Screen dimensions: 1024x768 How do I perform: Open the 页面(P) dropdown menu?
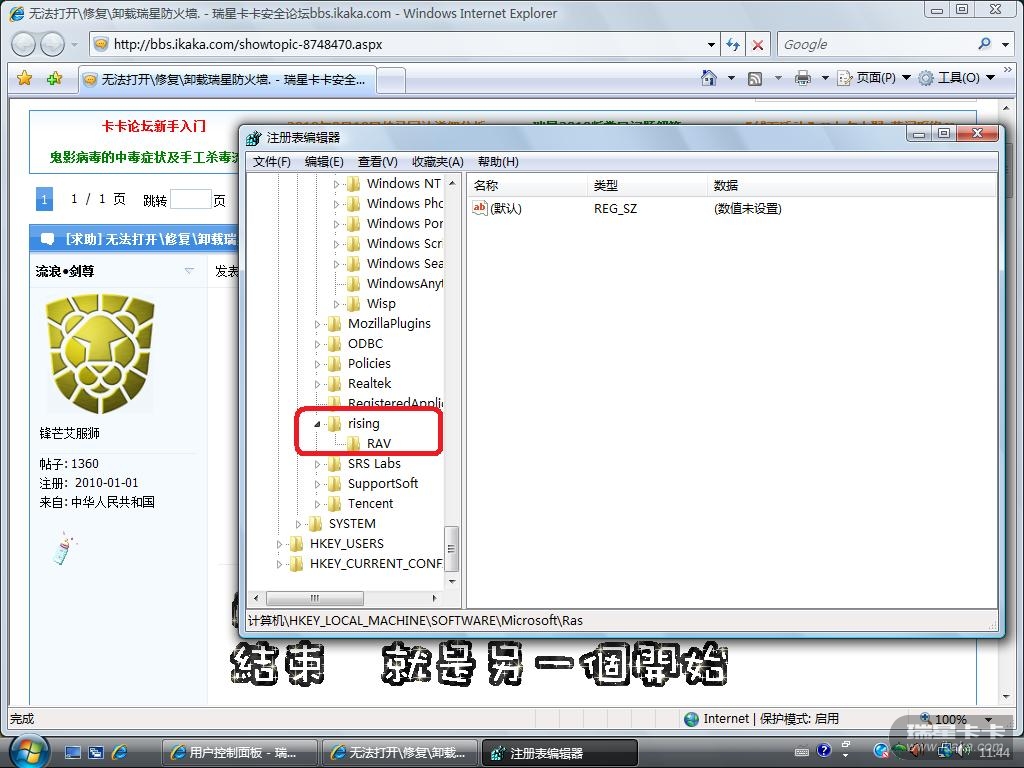pyautogui.click(x=874, y=78)
